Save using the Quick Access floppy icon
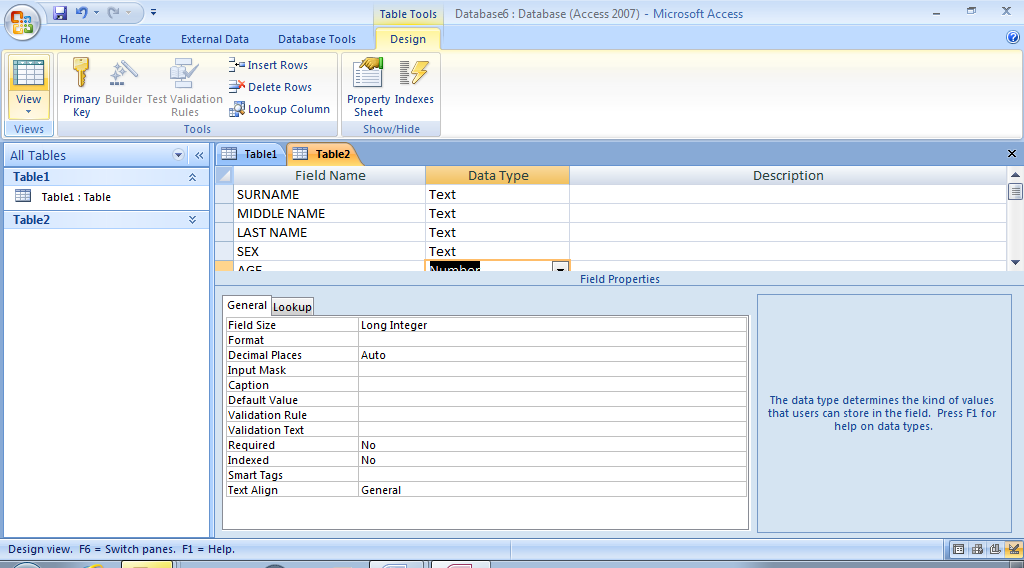The height and width of the screenshot is (568, 1024). point(60,13)
